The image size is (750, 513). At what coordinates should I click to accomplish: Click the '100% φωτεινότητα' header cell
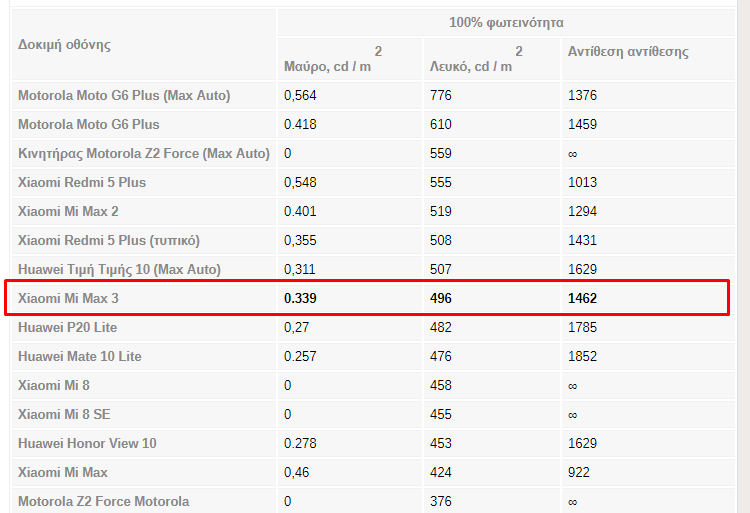506,22
